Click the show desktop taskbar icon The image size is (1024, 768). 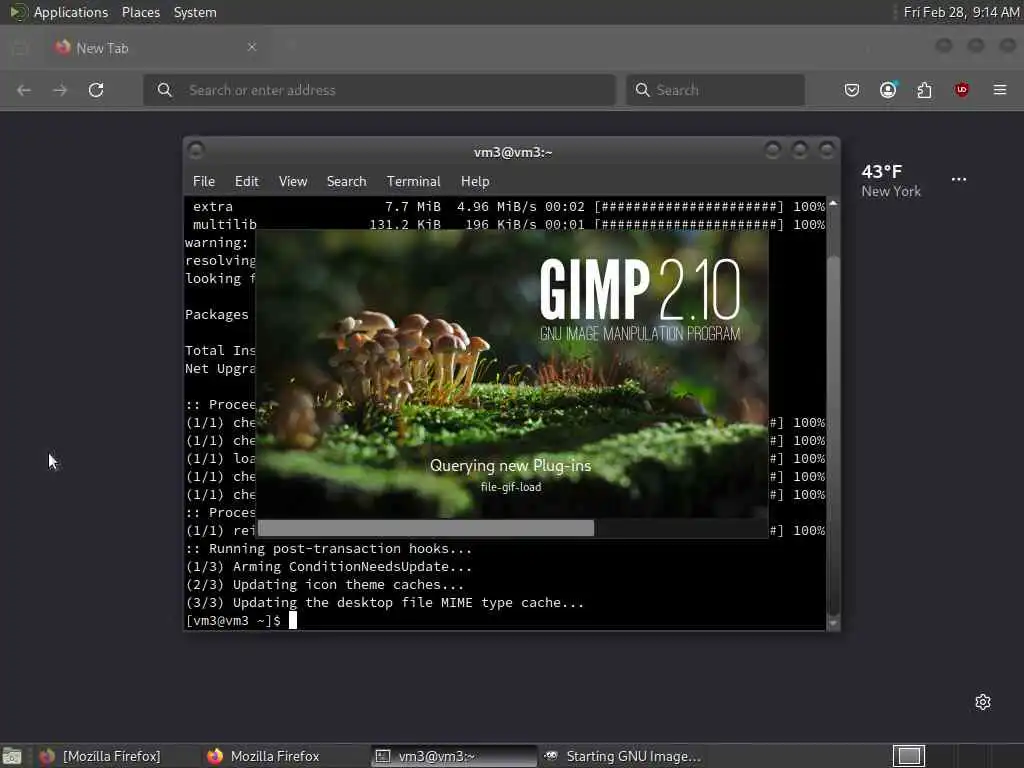point(12,756)
